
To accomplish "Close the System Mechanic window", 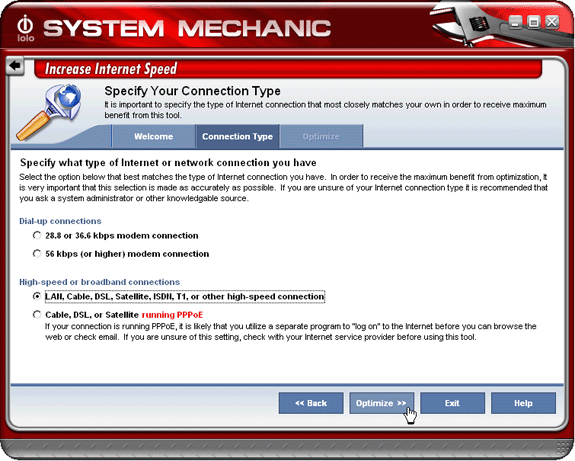I will tap(552, 22).
